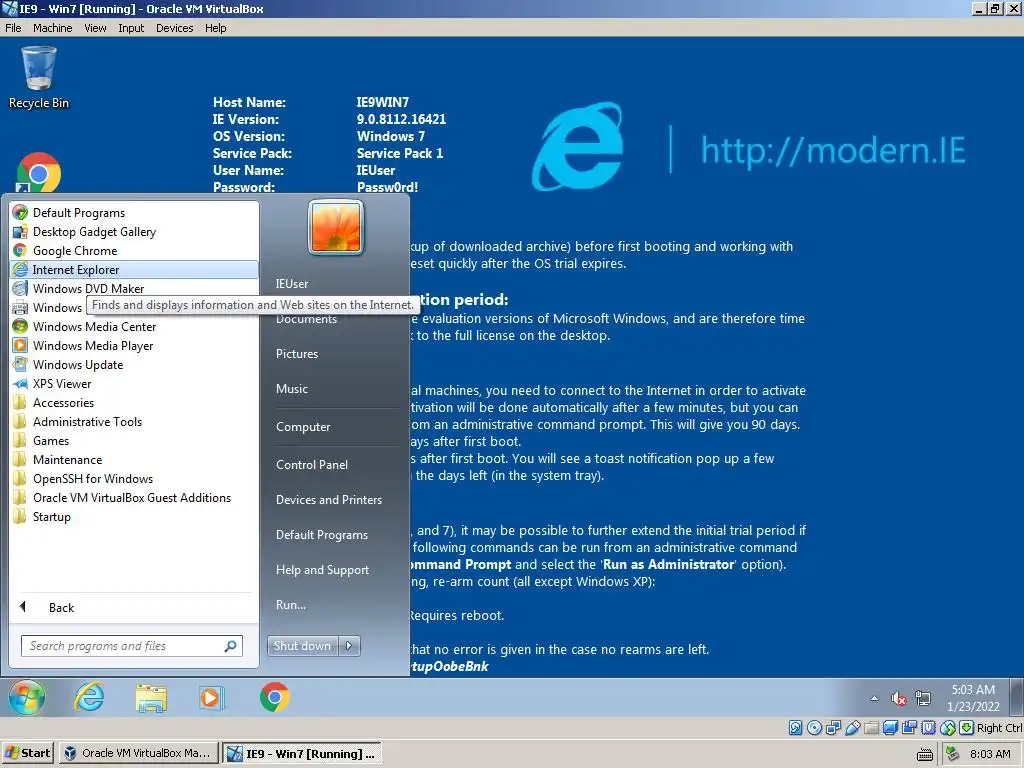Launch Internet Explorer from the guest taskbar

point(89,697)
